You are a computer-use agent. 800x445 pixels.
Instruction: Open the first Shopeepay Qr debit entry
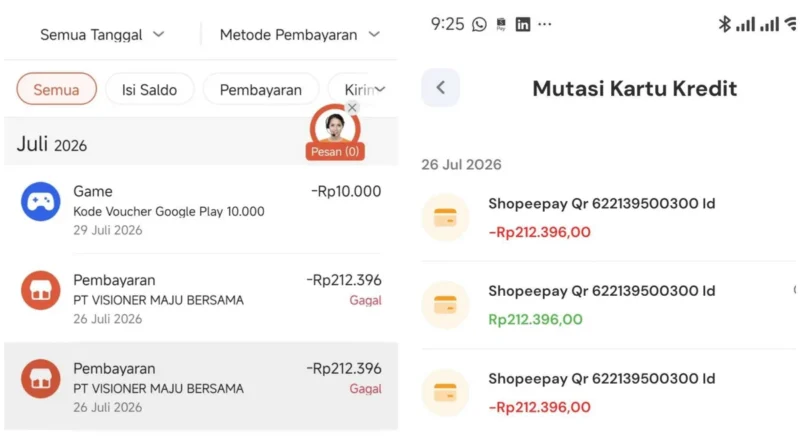tap(608, 217)
